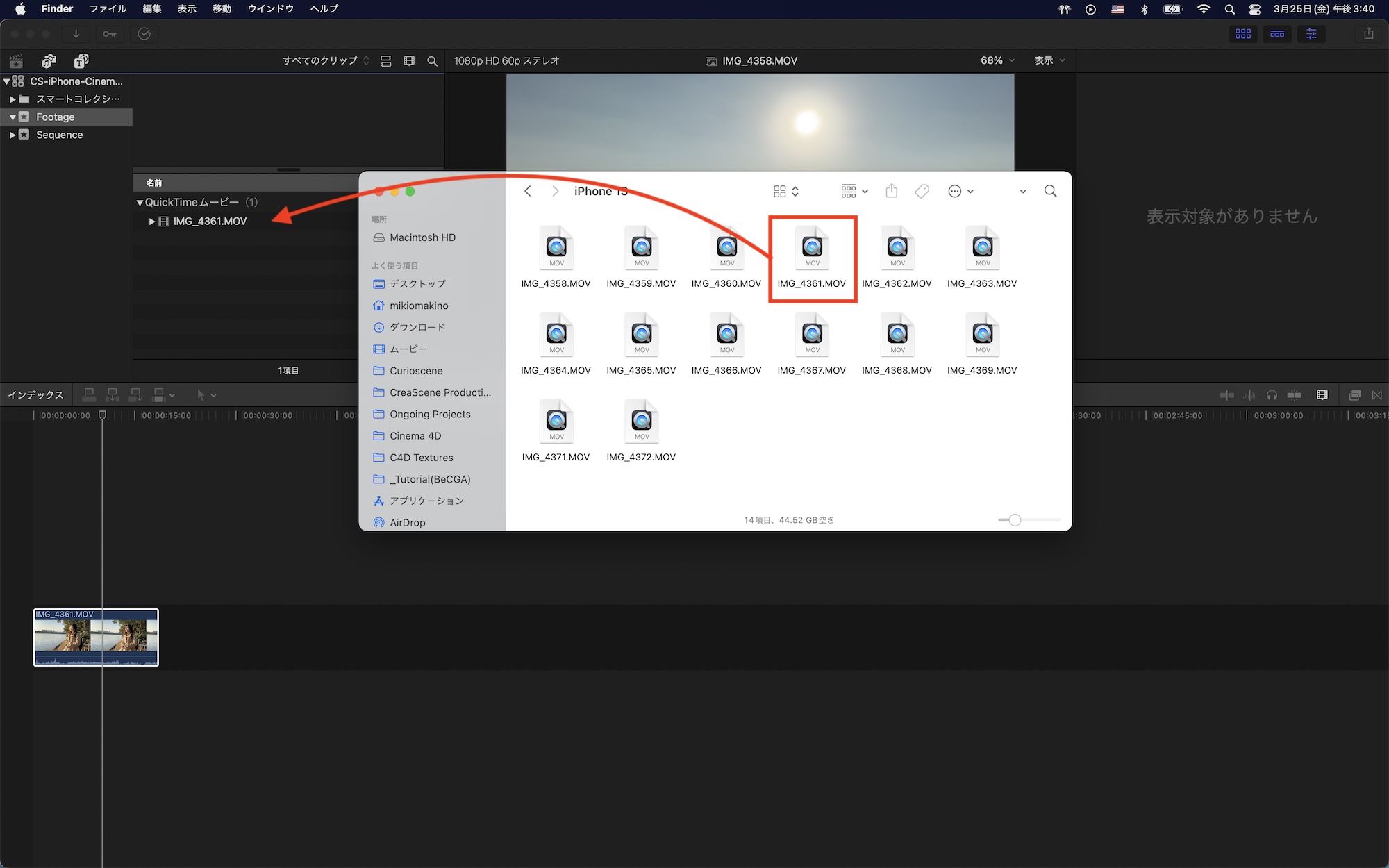Viewport: 1389px width, 868px height.
Task: Open the Titles and Generators sidebar
Action: tap(81, 61)
